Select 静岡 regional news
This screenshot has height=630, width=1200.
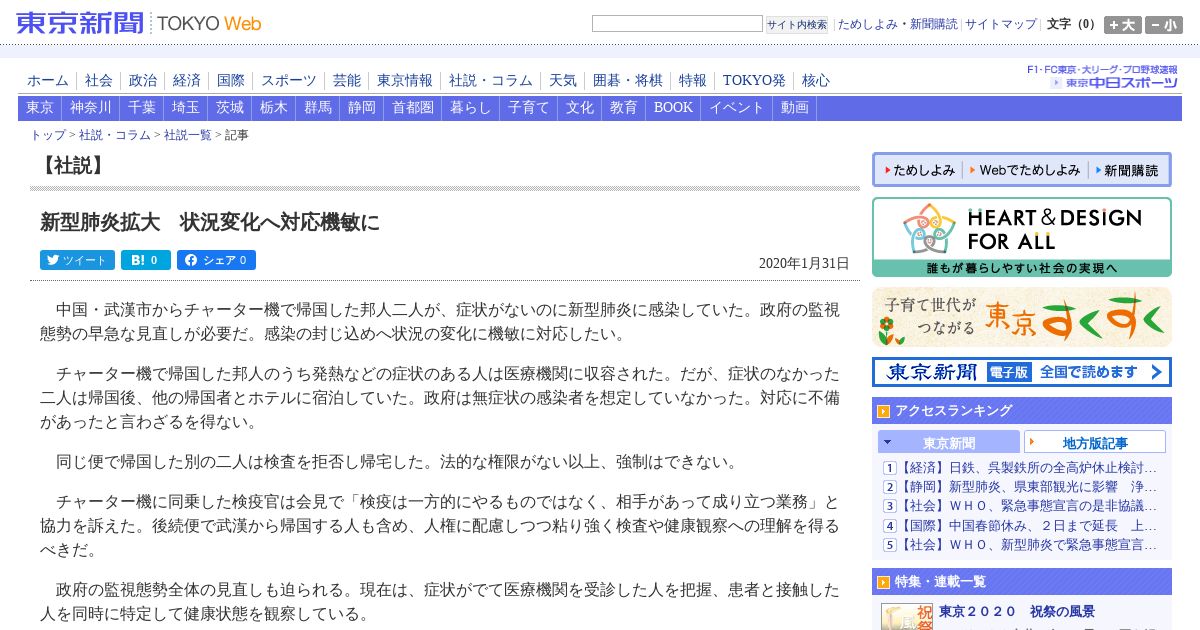tap(362, 108)
